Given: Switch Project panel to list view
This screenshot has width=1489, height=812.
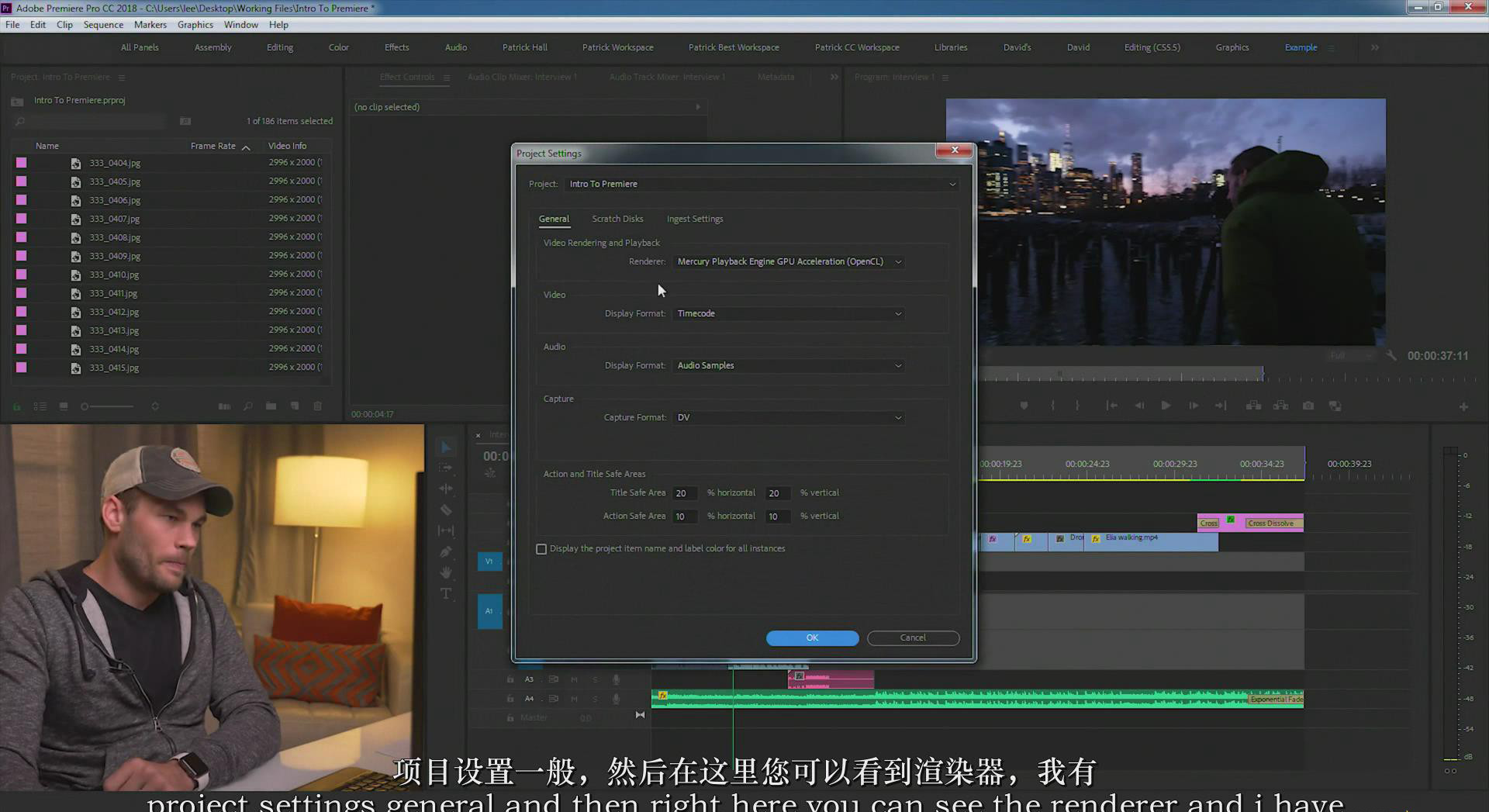Looking at the screenshot, I should tap(40, 406).
